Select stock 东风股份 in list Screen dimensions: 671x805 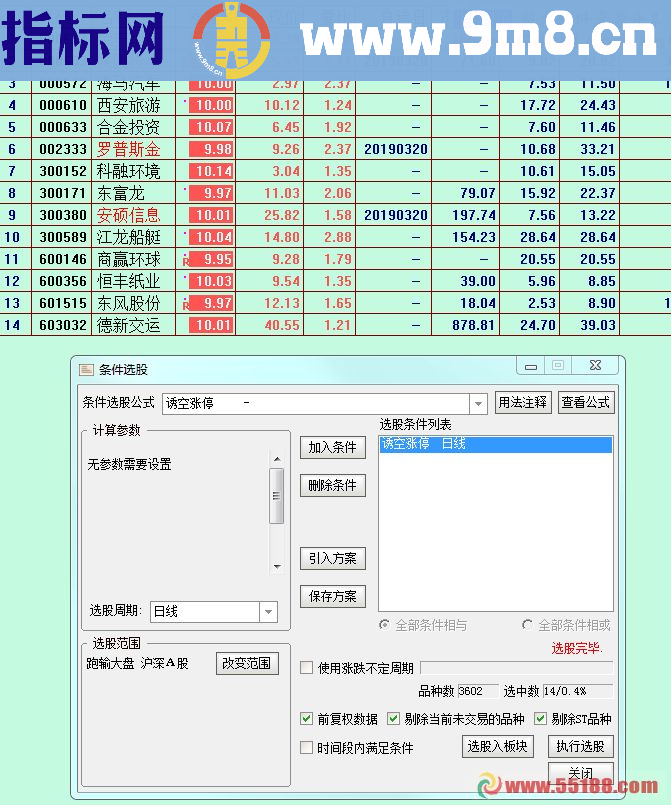click(x=129, y=303)
